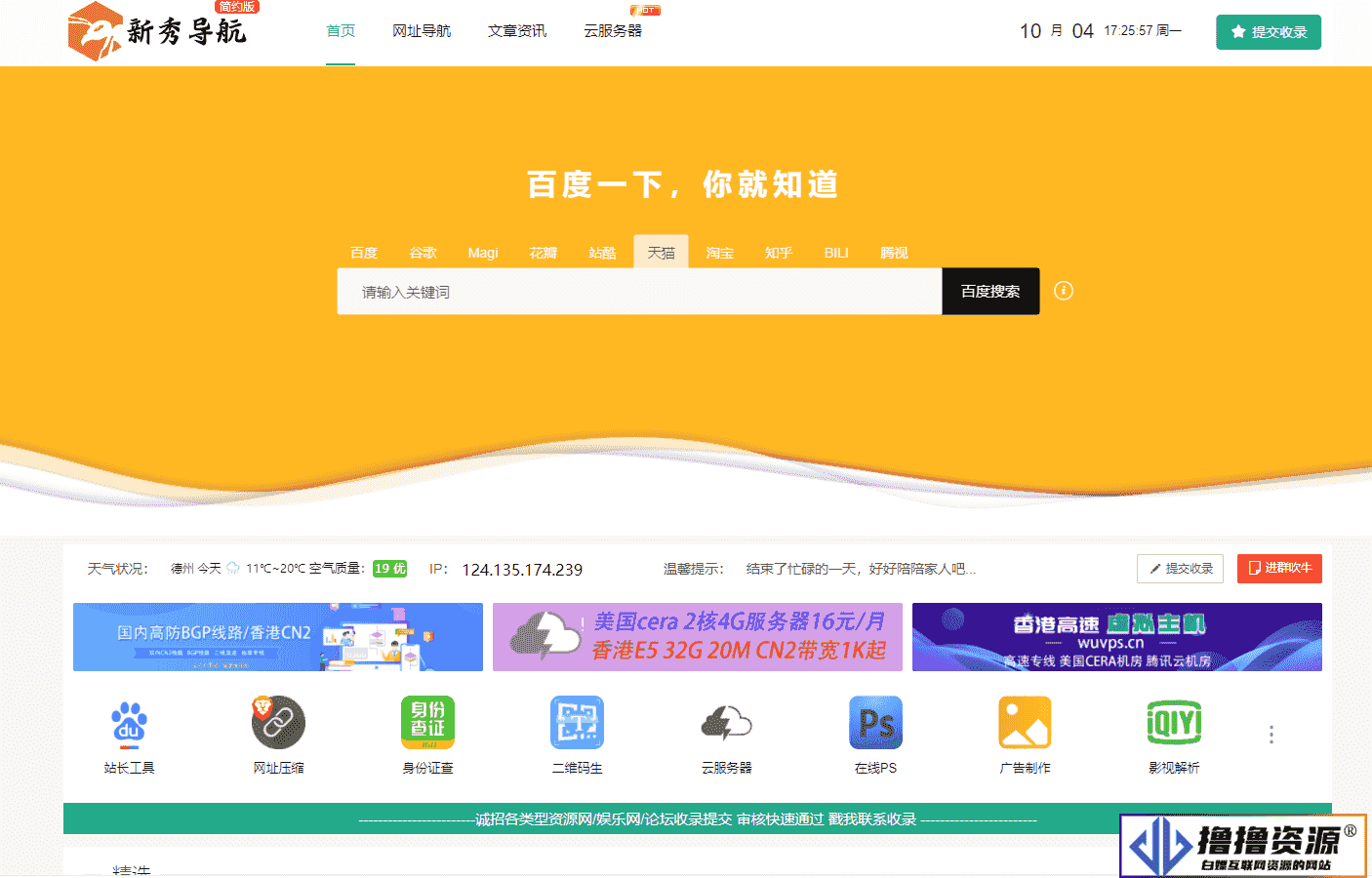
Task: Open the 二维码生 QR code icon
Action: 577,723
